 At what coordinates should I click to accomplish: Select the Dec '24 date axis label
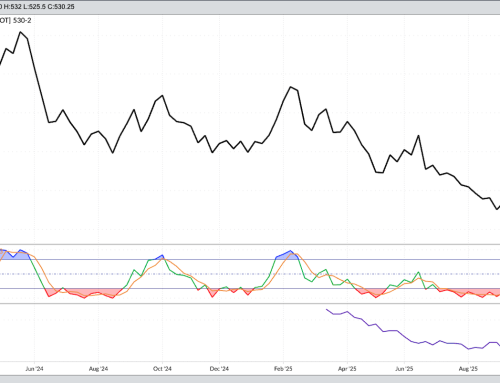click(x=219, y=369)
